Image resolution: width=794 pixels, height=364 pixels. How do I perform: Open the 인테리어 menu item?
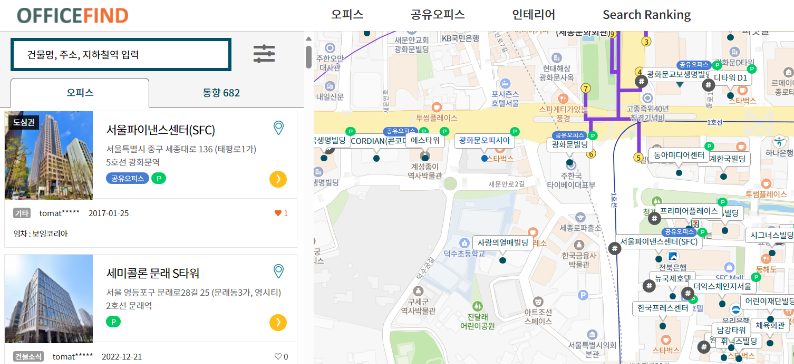point(533,15)
